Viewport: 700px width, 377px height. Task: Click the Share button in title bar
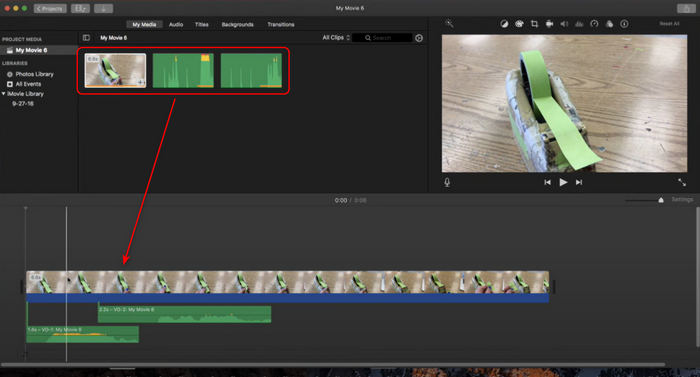[686, 8]
